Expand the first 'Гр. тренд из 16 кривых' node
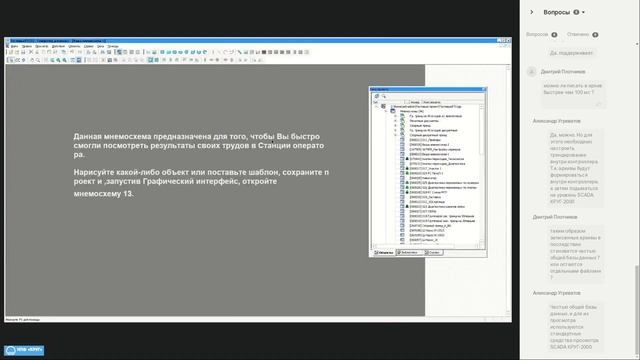The width and height of the screenshot is (640, 360). pyautogui.click(x=395, y=116)
